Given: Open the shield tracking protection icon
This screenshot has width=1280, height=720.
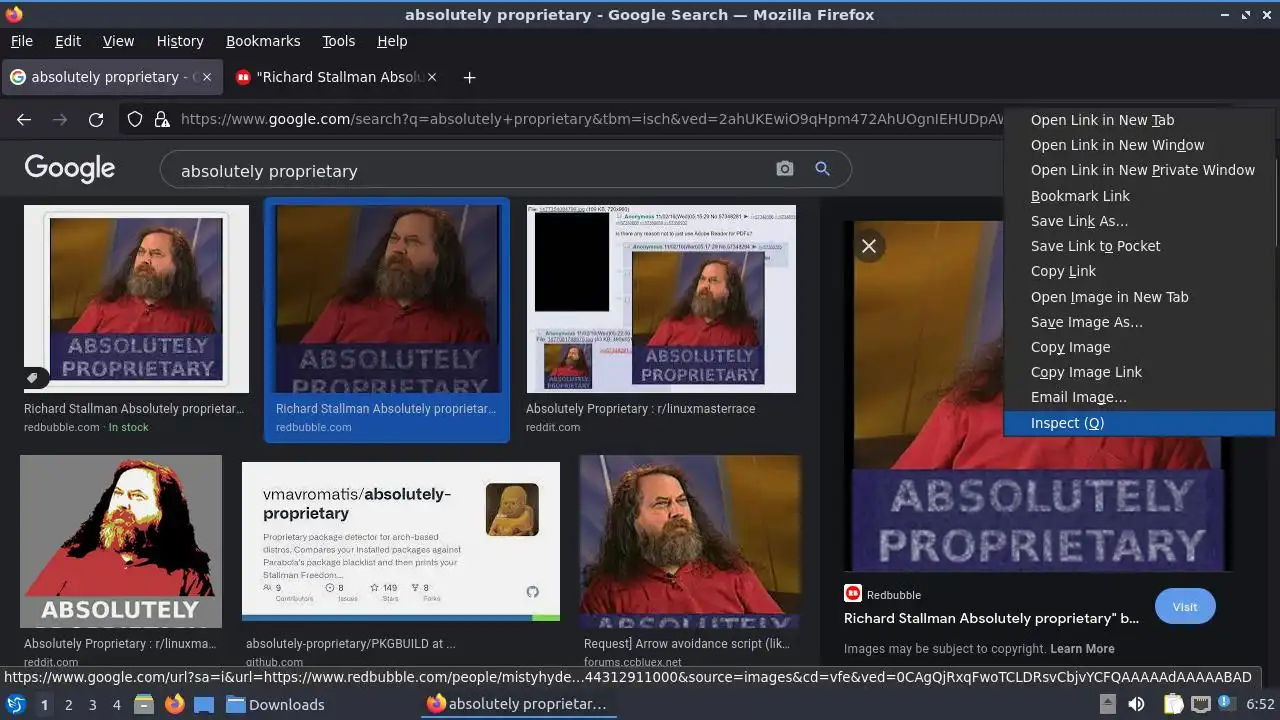Looking at the screenshot, I should click(x=135, y=120).
